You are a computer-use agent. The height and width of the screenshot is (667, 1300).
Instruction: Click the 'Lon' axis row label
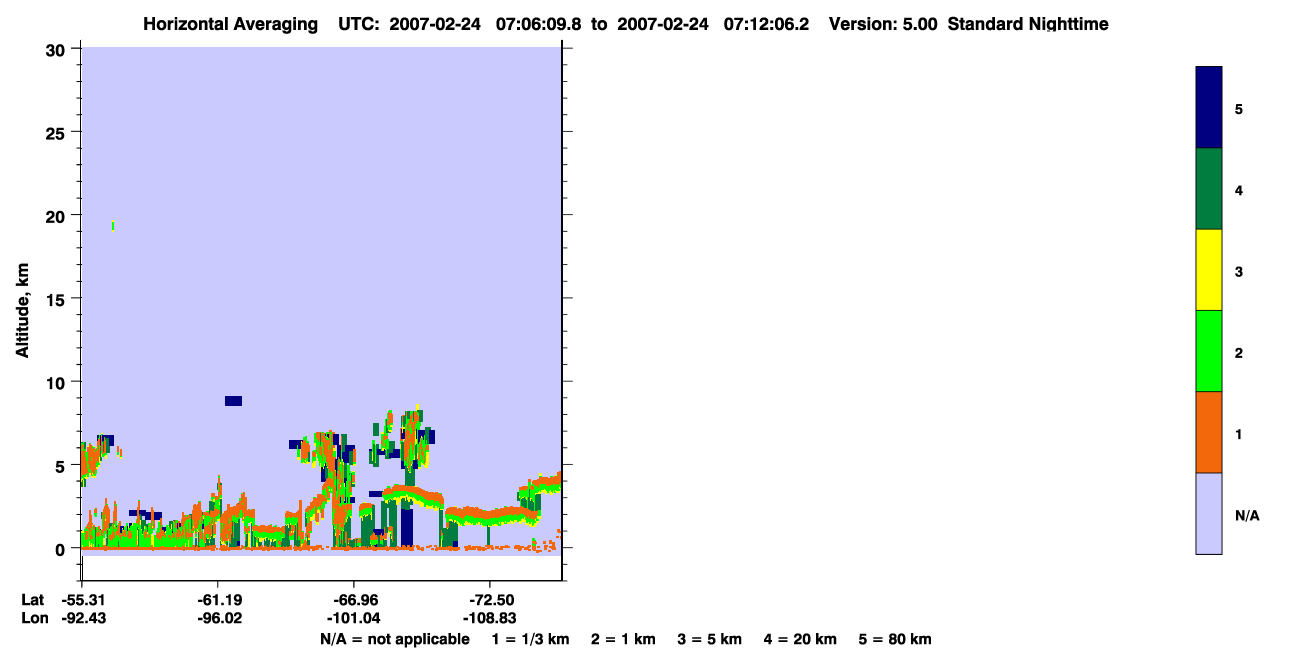[x=34, y=619]
